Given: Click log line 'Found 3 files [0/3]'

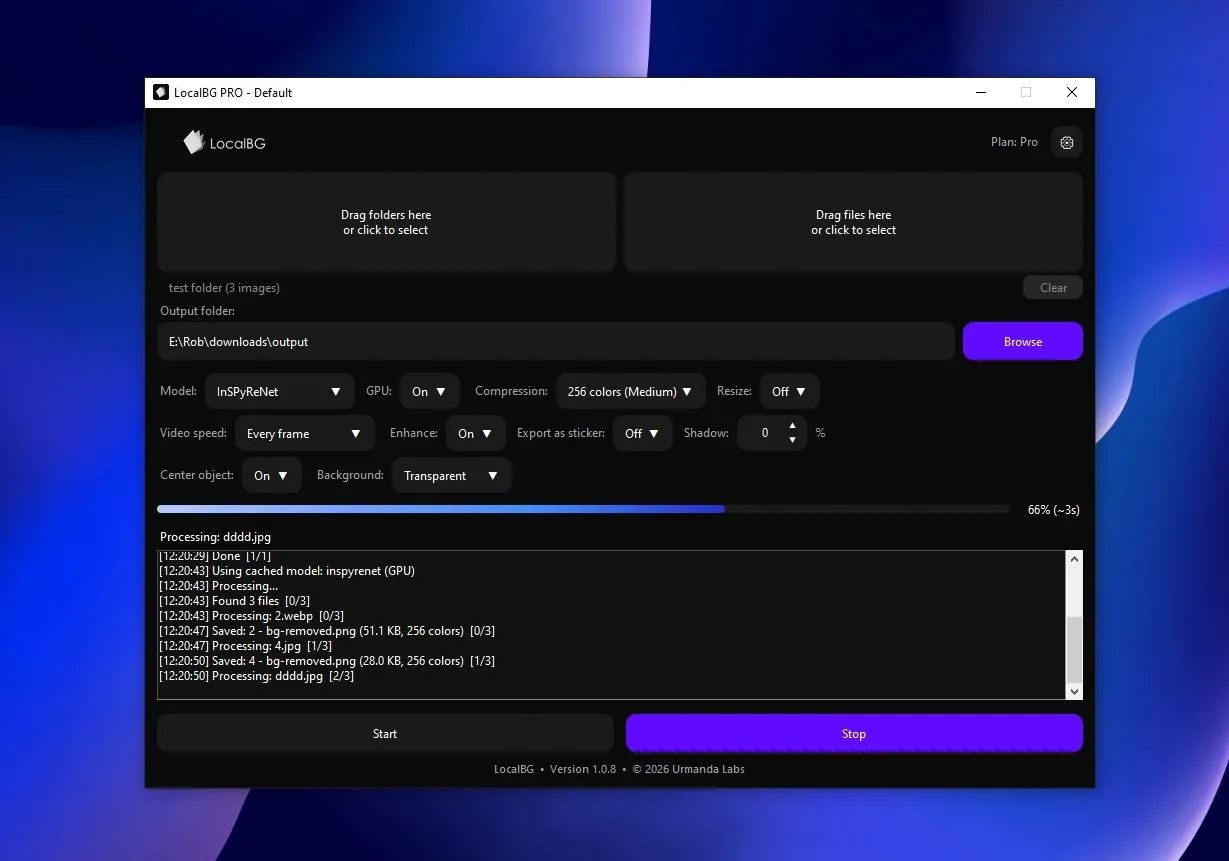Looking at the screenshot, I should 235,601.
